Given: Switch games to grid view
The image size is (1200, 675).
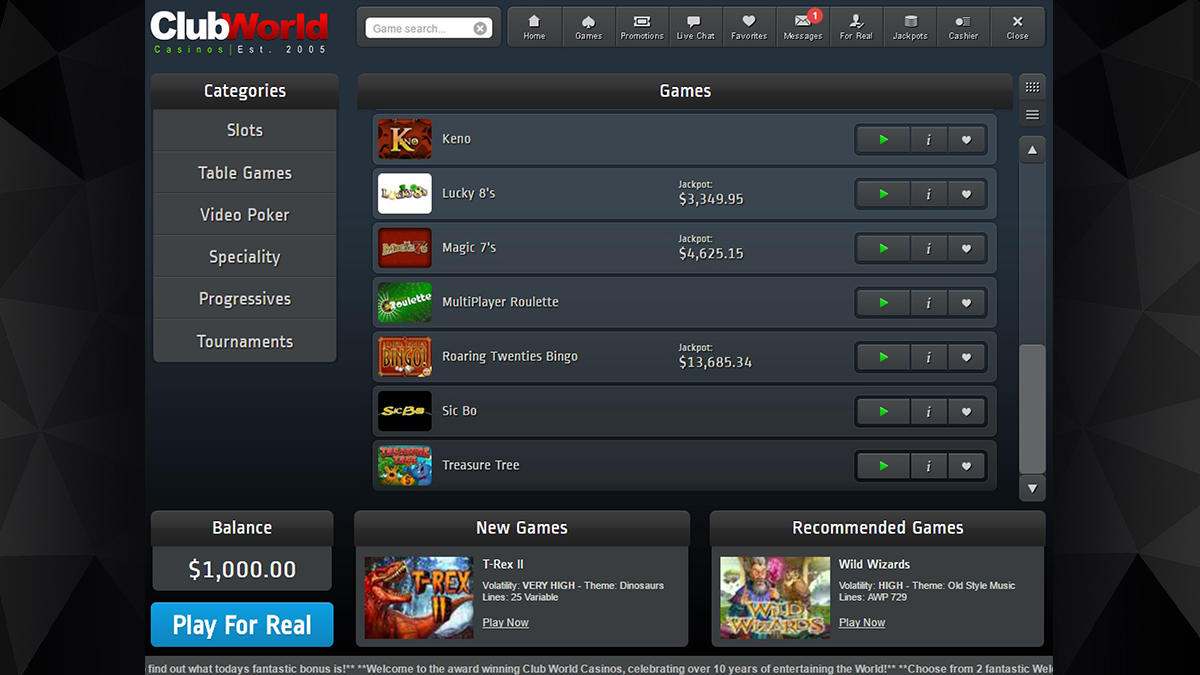Looking at the screenshot, I should (x=1033, y=87).
